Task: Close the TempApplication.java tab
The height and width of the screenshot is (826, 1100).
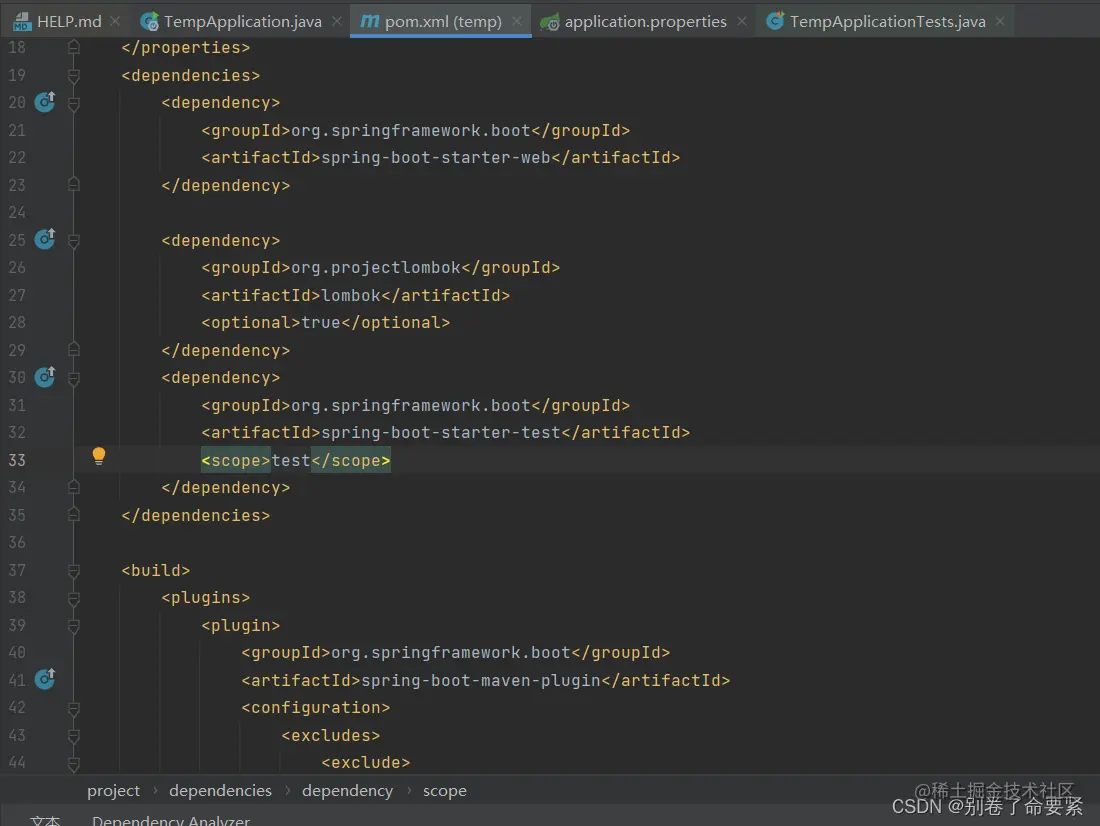Action: coord(337,21)
